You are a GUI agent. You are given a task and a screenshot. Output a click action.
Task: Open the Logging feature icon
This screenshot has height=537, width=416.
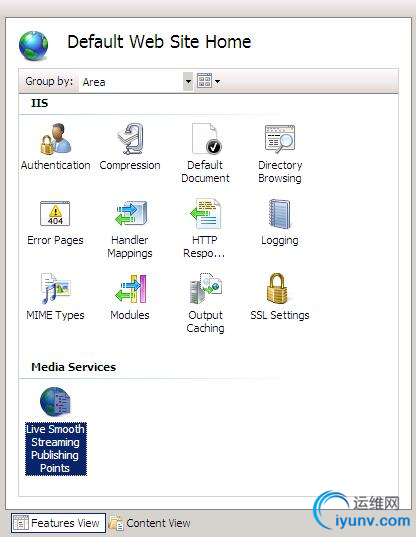click(x=280, y=214)
